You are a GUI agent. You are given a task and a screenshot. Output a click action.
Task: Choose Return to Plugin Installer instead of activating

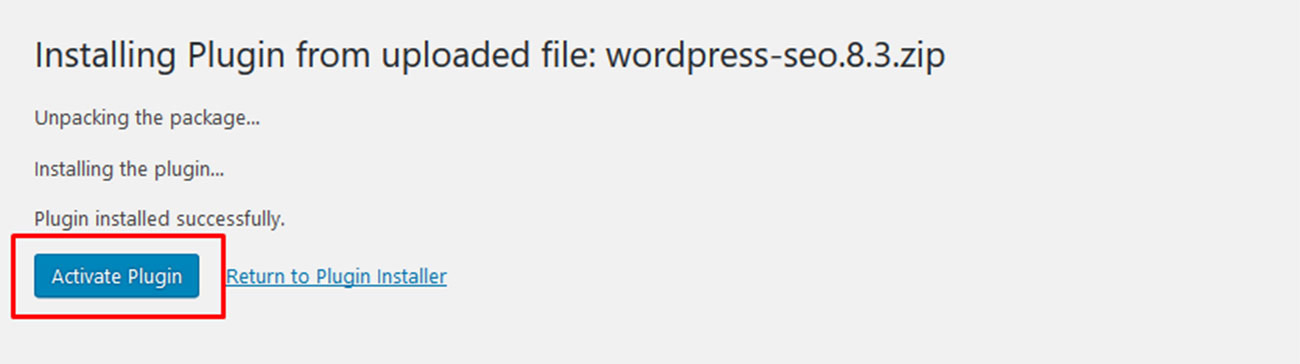coord(337,276)
